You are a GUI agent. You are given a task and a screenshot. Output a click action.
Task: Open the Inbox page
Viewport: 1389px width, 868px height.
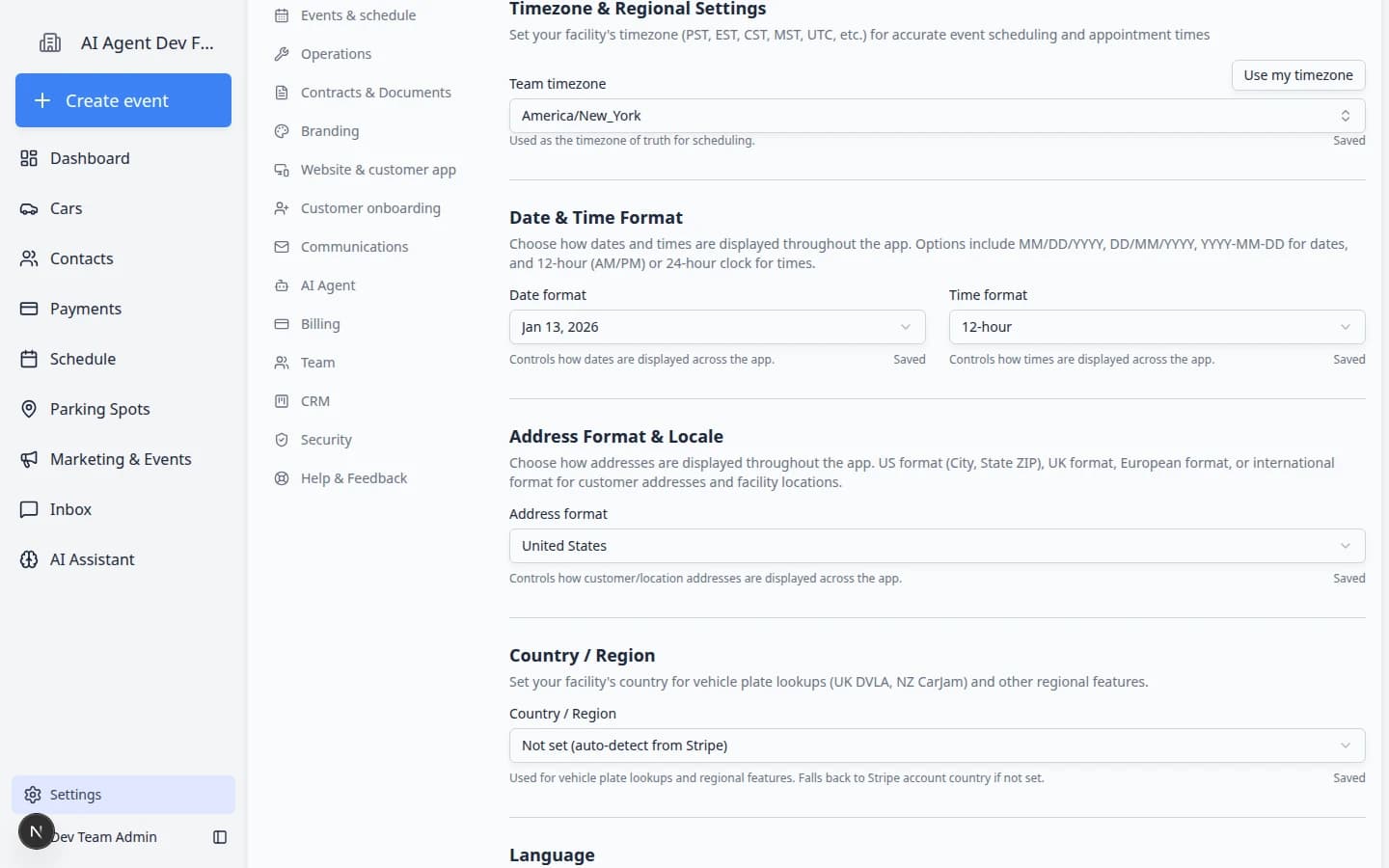tap(123, 509)
